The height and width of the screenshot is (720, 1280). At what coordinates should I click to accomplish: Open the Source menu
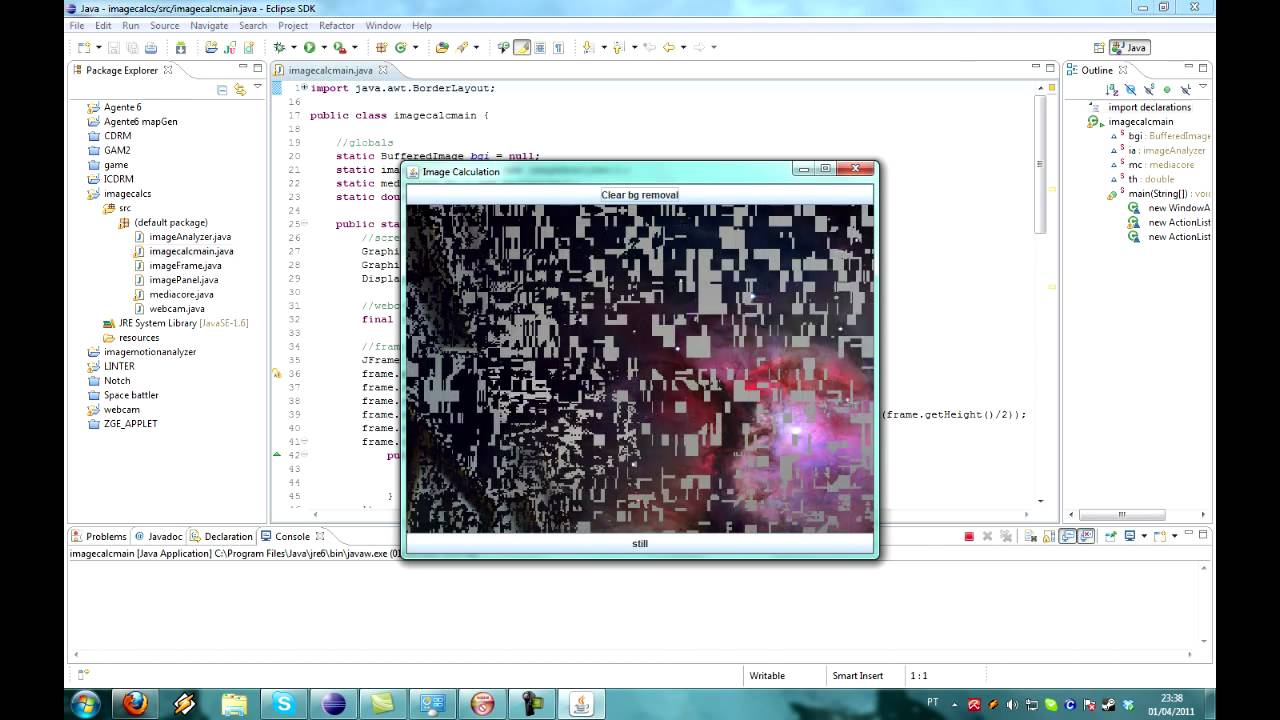pyautogui.click(x=164, y=25)
